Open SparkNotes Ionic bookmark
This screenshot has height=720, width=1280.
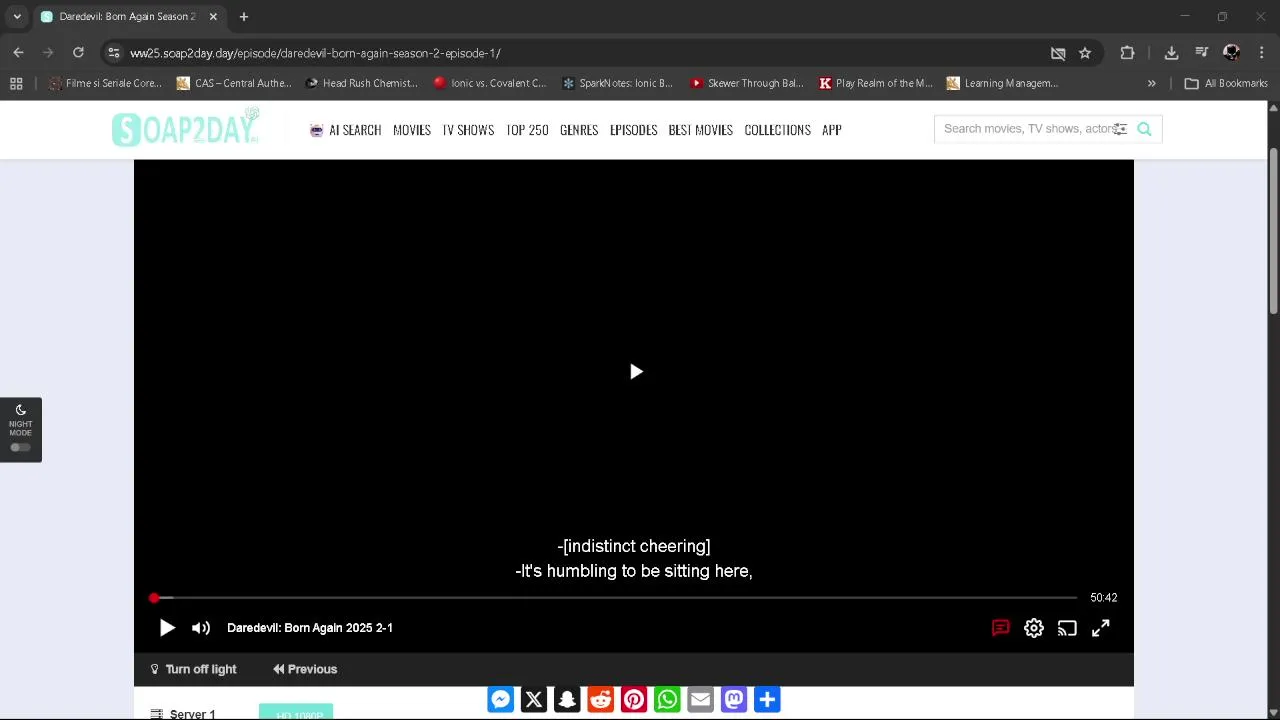(618, 83)
